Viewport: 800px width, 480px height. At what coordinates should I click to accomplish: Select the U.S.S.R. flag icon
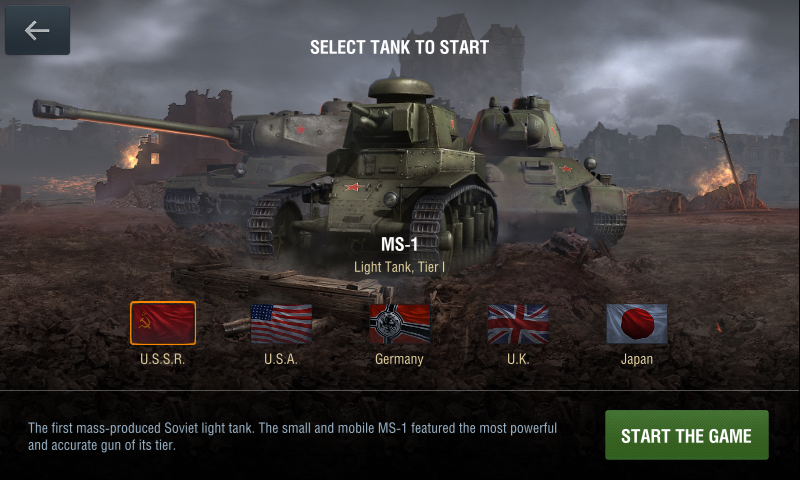click(163, 323)
